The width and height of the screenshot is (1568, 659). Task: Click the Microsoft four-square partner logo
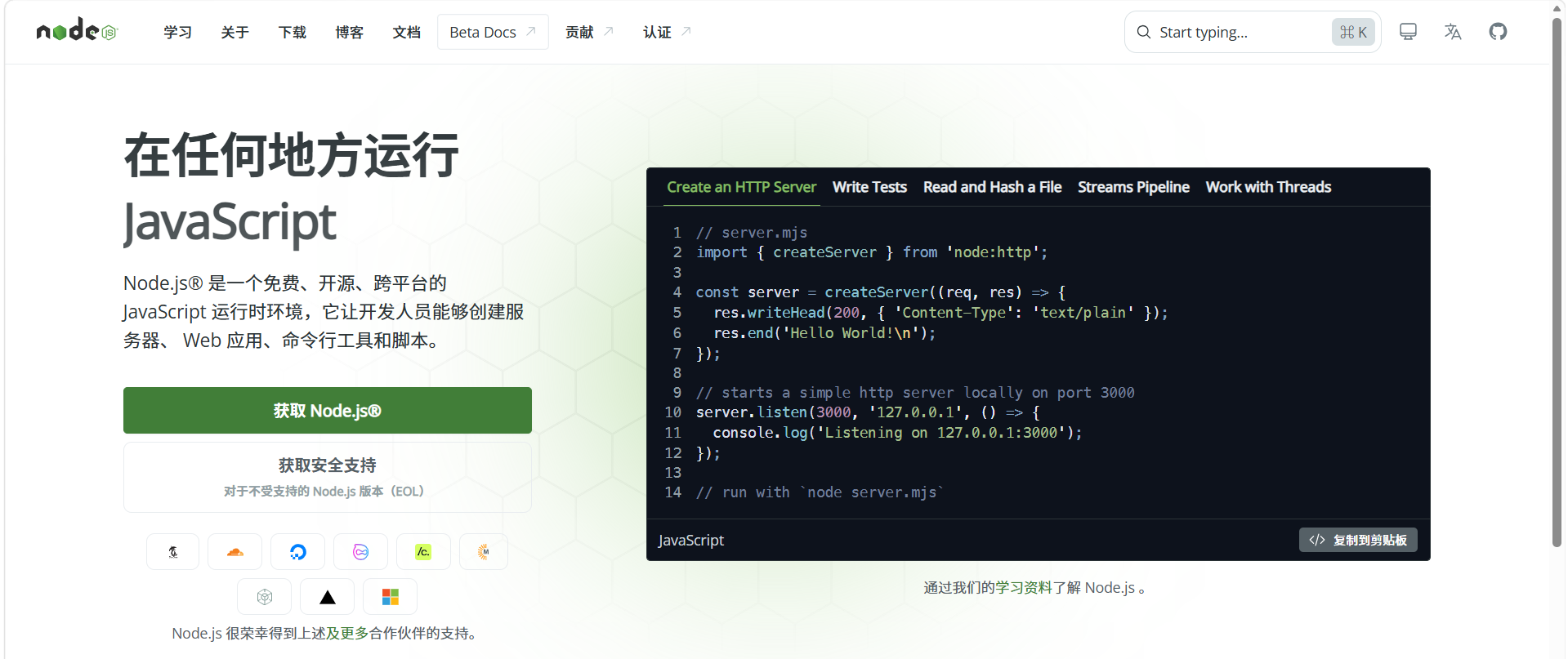coord(390,597)
